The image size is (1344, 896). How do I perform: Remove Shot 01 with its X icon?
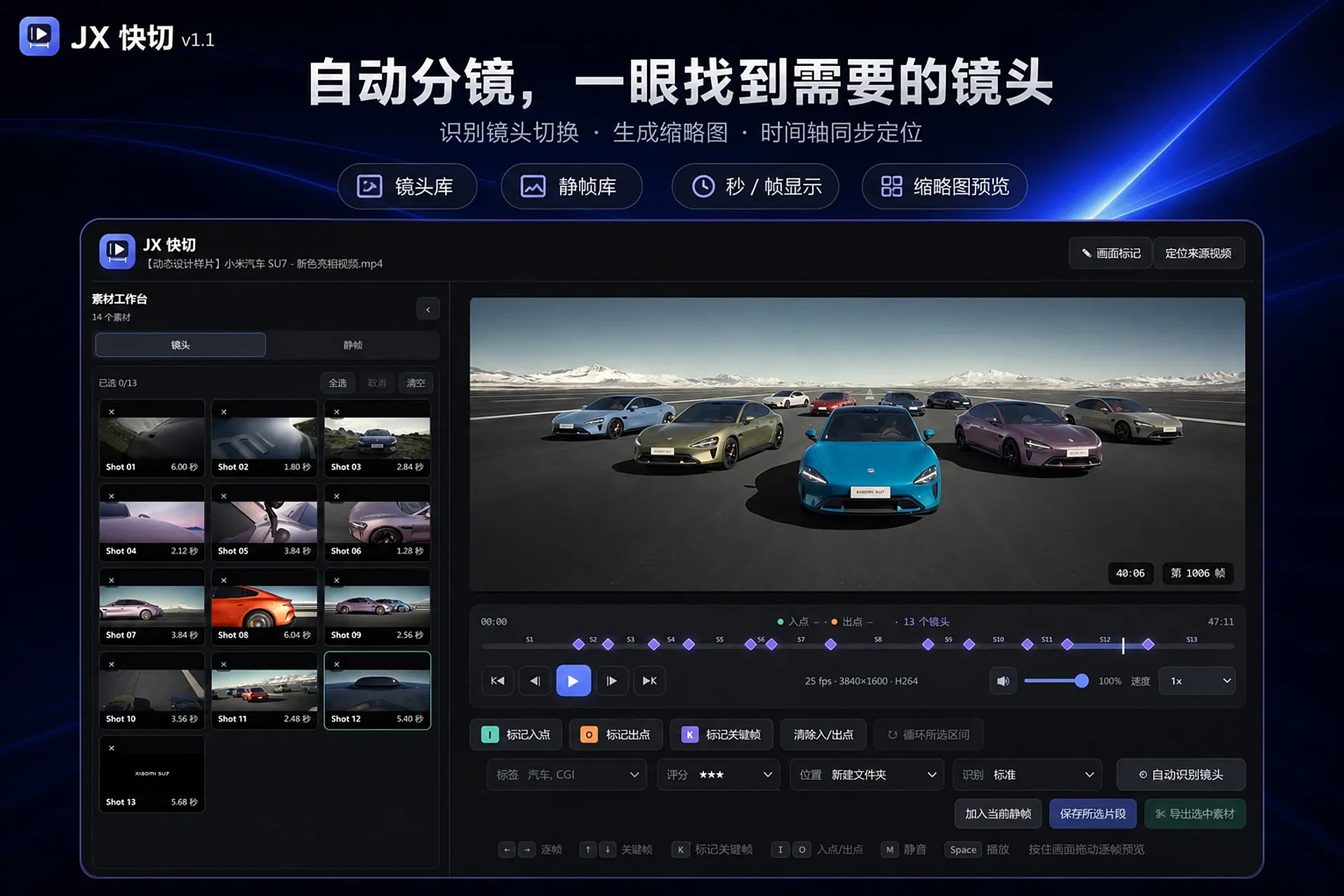click(112, 412)
